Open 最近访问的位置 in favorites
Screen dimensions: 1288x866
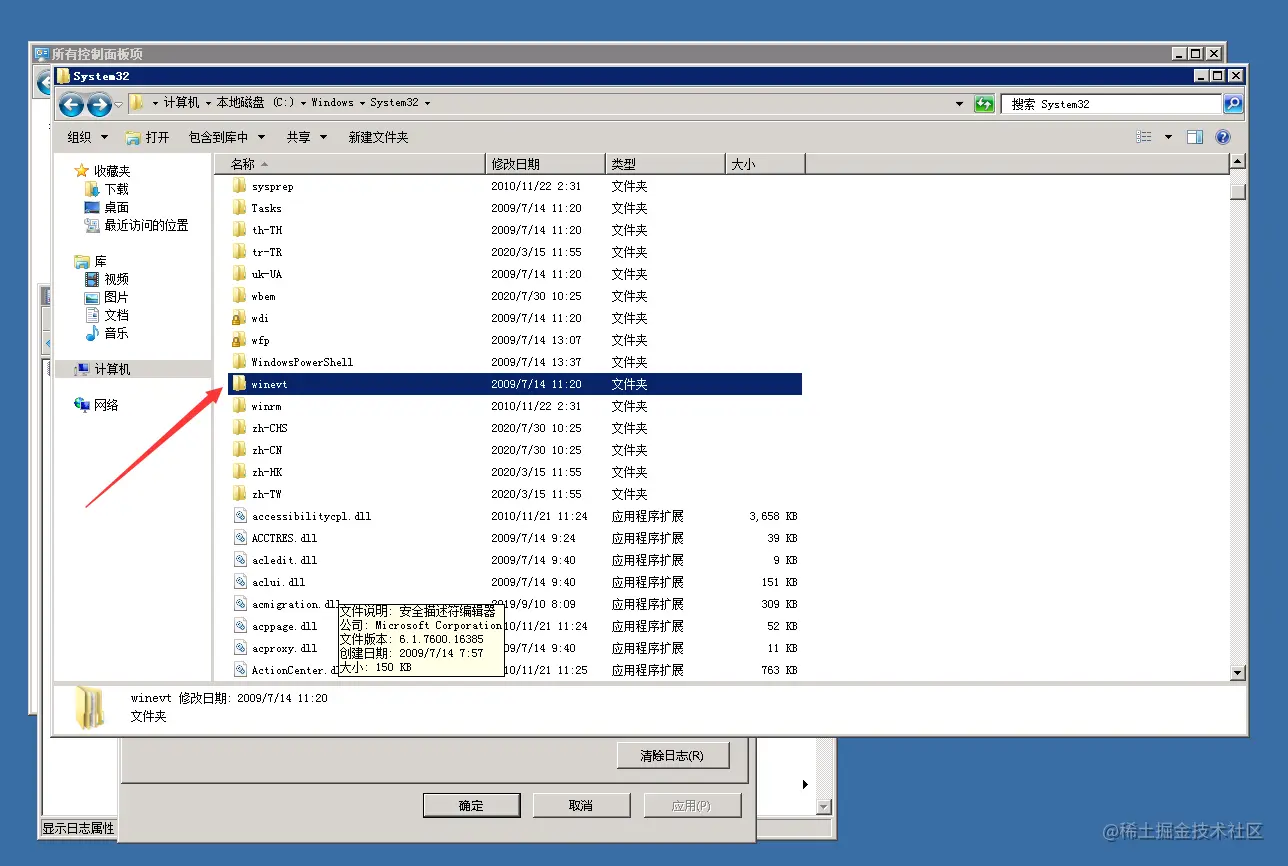137,225
